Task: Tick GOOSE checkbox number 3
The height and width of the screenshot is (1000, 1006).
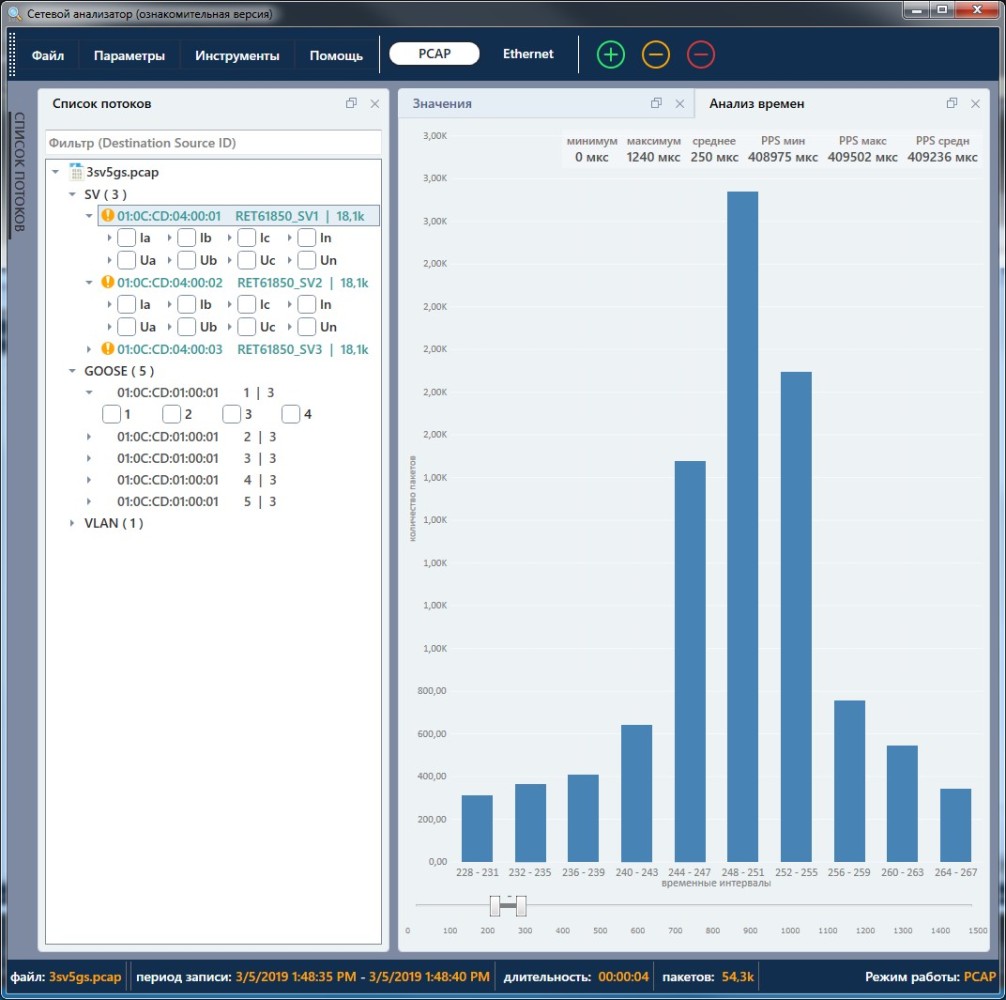Action: pos(232,414)
